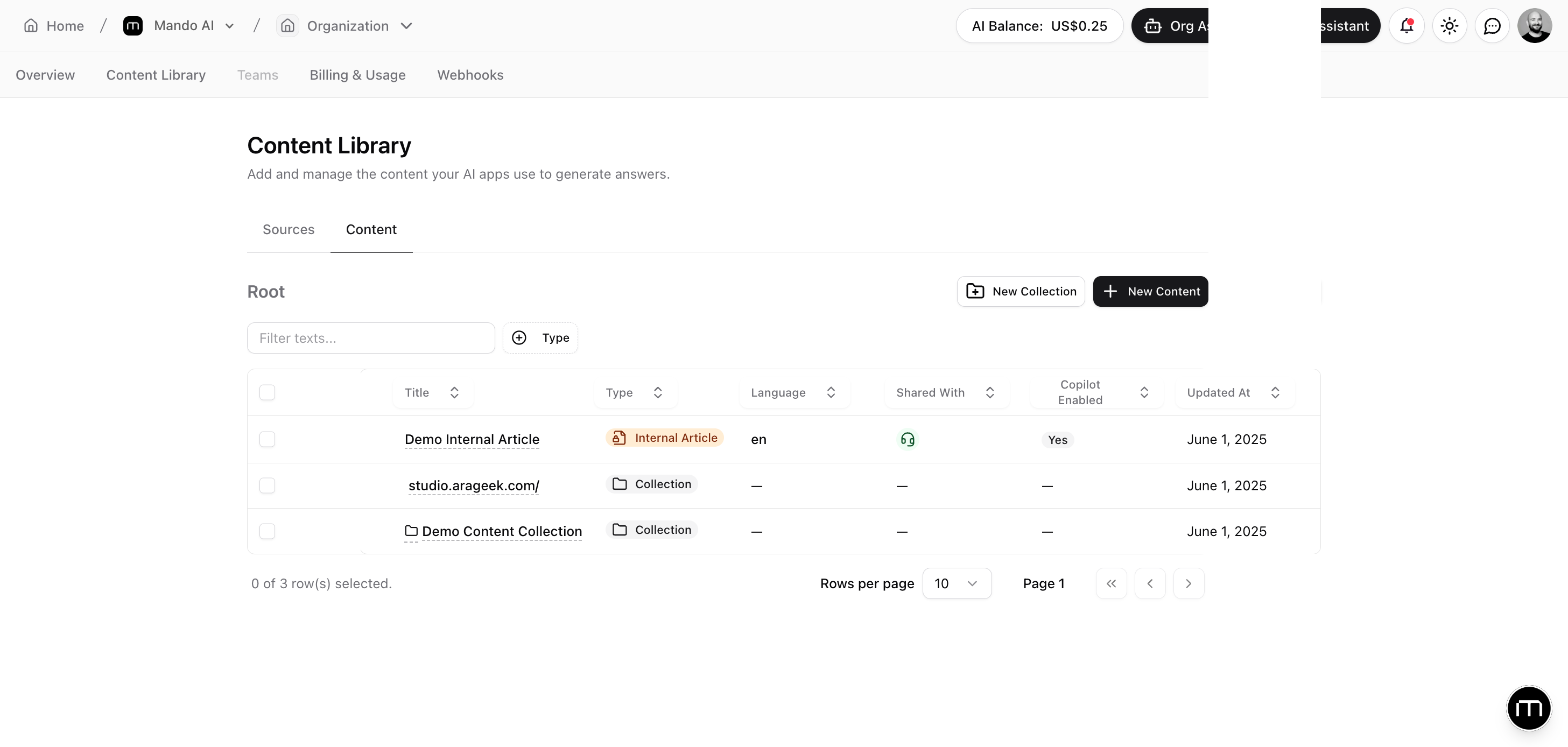
Task: Check the studio.arageek.com/ row checkbox
Action: (267, 485)
